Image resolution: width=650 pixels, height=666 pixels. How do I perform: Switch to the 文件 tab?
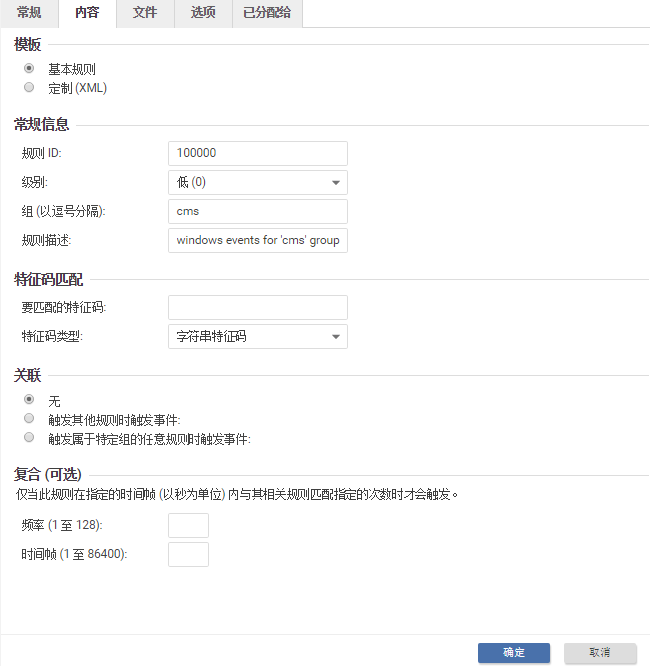[145, 14]
